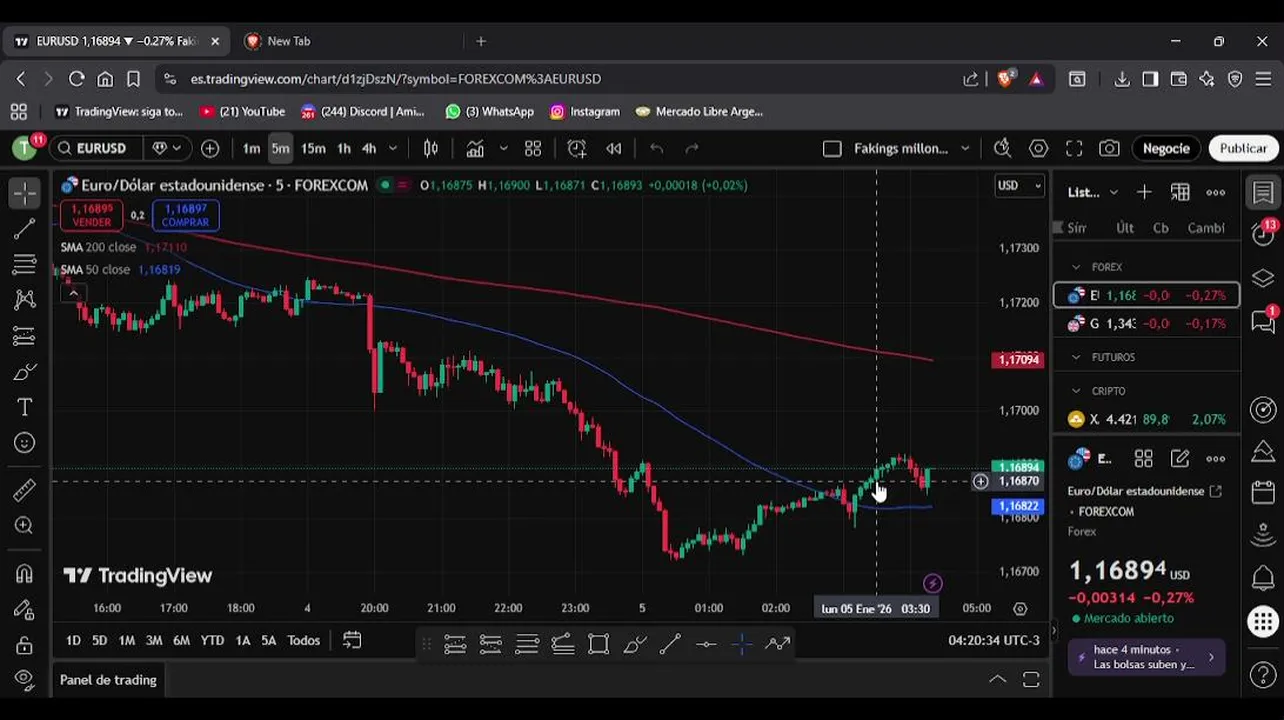This screenshot has height=720, width=1284.
Task: Enter fullscreen chart mode
Action: point(1074,148)
